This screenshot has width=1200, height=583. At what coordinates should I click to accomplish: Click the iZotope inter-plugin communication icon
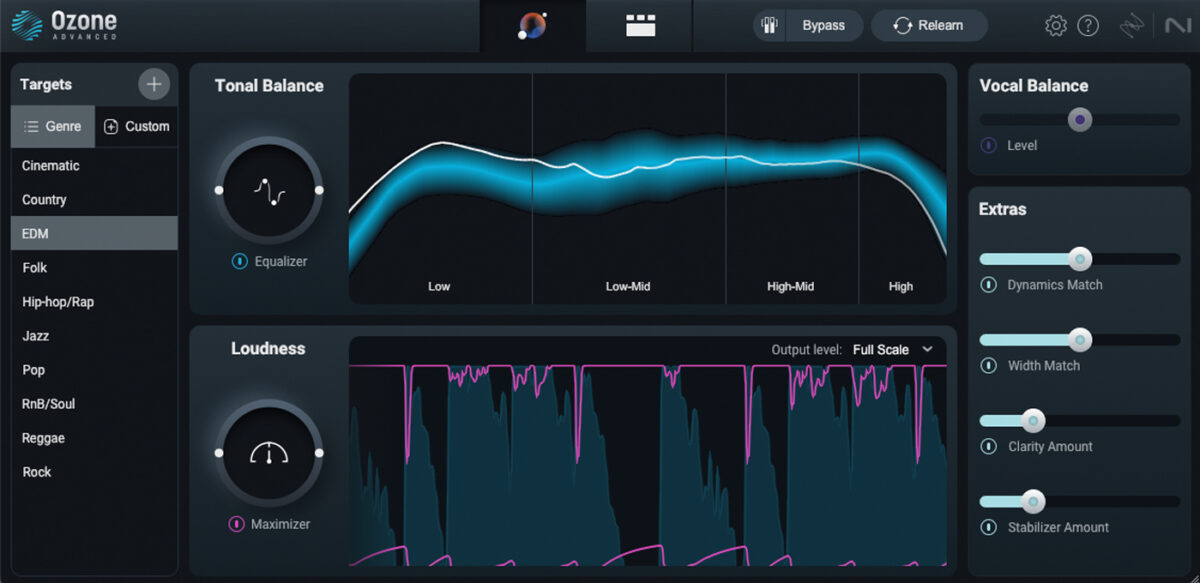point(1132,26)
